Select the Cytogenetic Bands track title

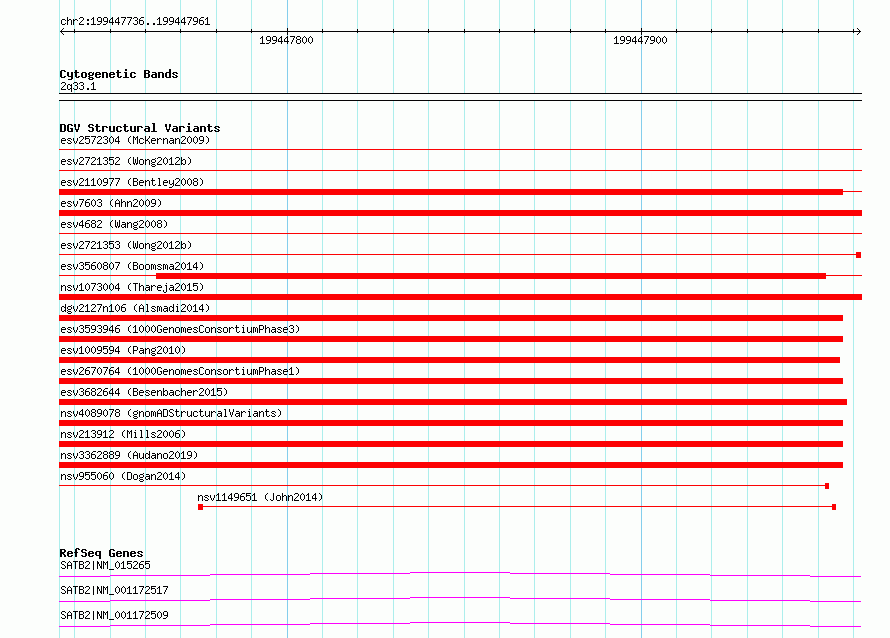click(119, 74)
